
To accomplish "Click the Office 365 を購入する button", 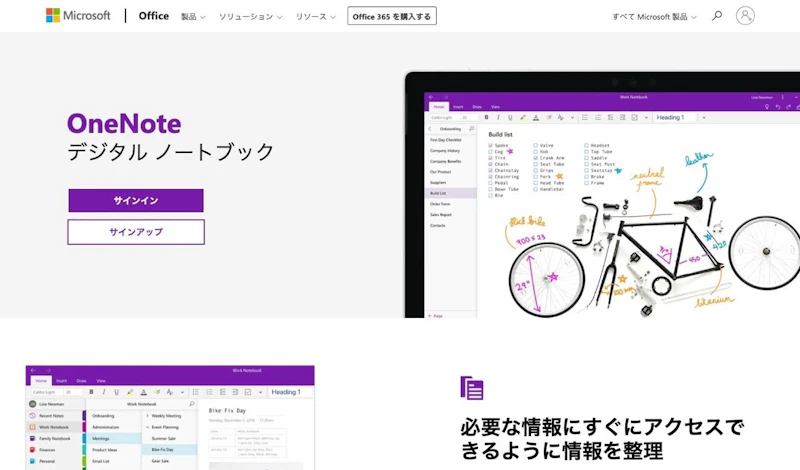I will pyautogui.click(x=392, y=16).
